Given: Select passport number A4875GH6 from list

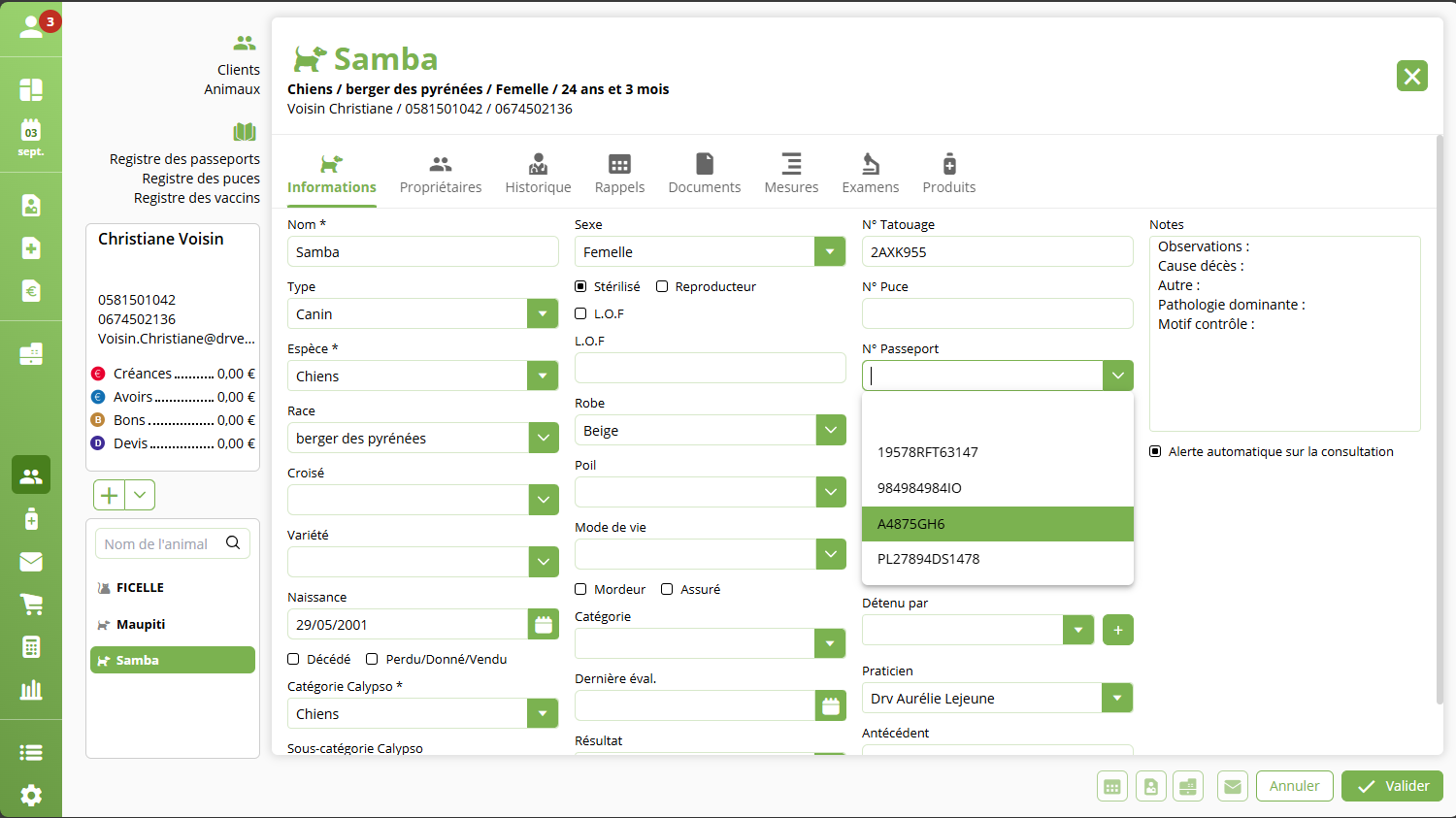Looking at the screenshot, I should click(x=997, y=524).
